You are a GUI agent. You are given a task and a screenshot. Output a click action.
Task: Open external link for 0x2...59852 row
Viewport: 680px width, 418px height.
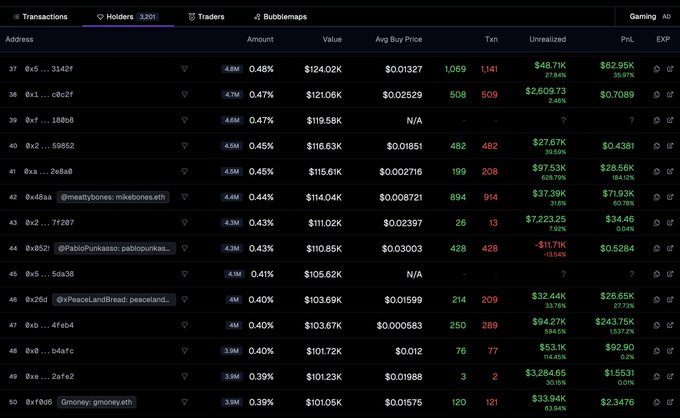(670, 146)
